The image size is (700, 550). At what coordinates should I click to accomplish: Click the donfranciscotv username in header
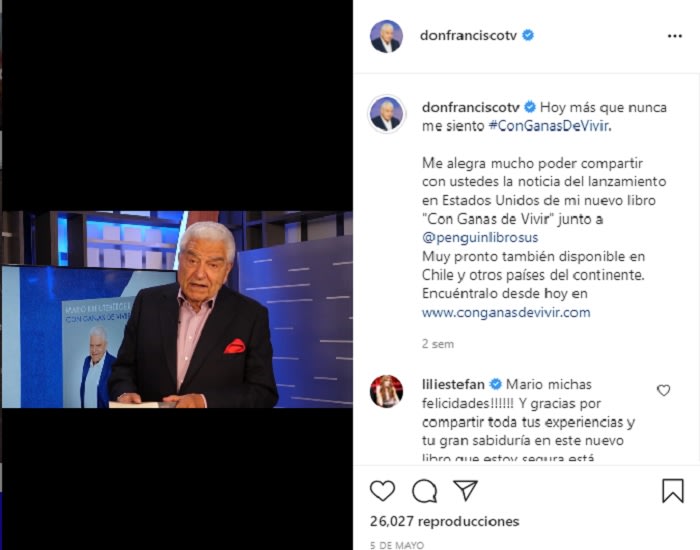point(468,36)
